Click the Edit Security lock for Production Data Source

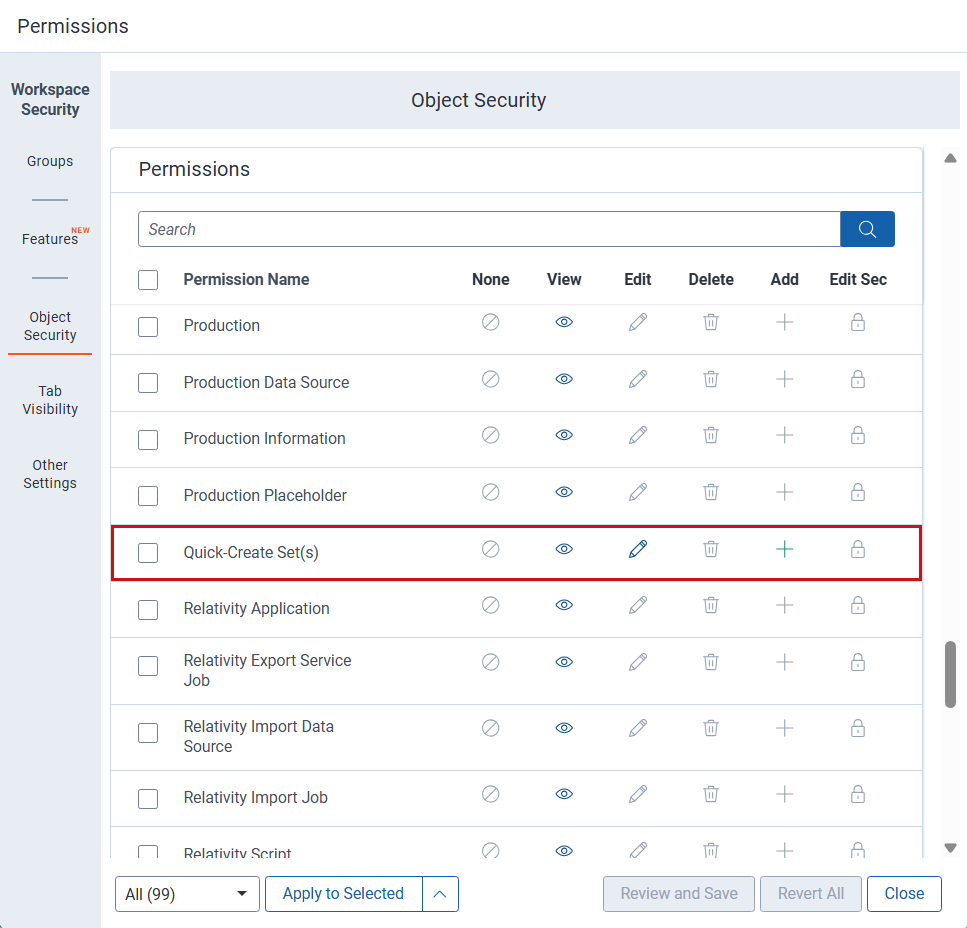[857, 379]
